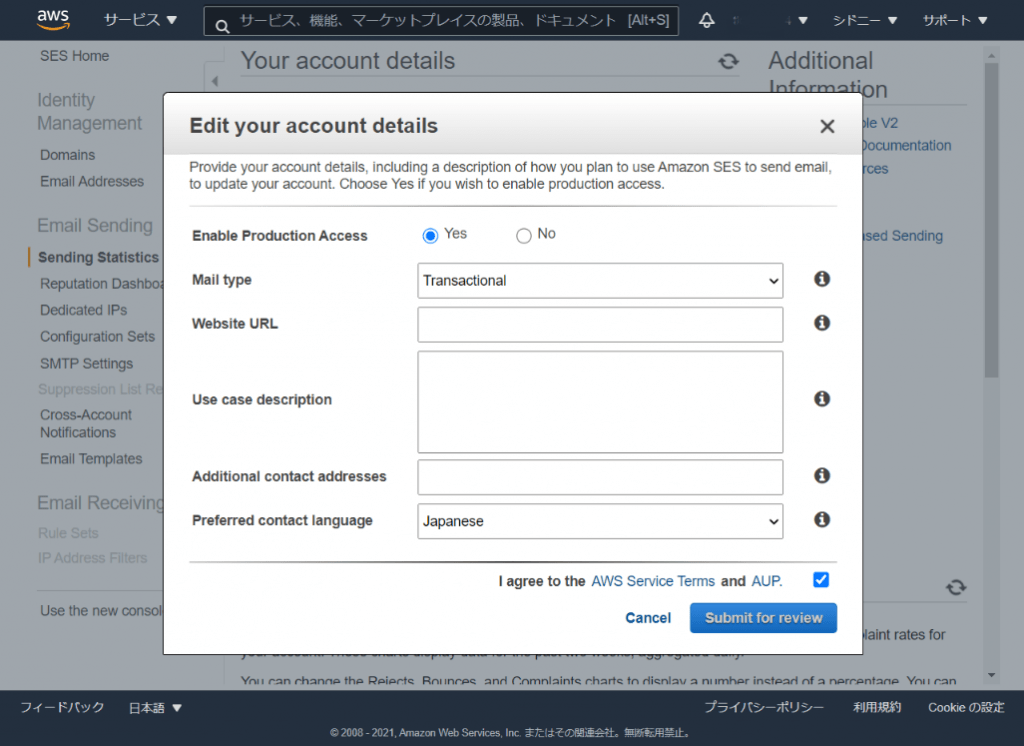1024x746 pixels.
Task: Show info for Additional contact addresses
Action: pos(822,476)
